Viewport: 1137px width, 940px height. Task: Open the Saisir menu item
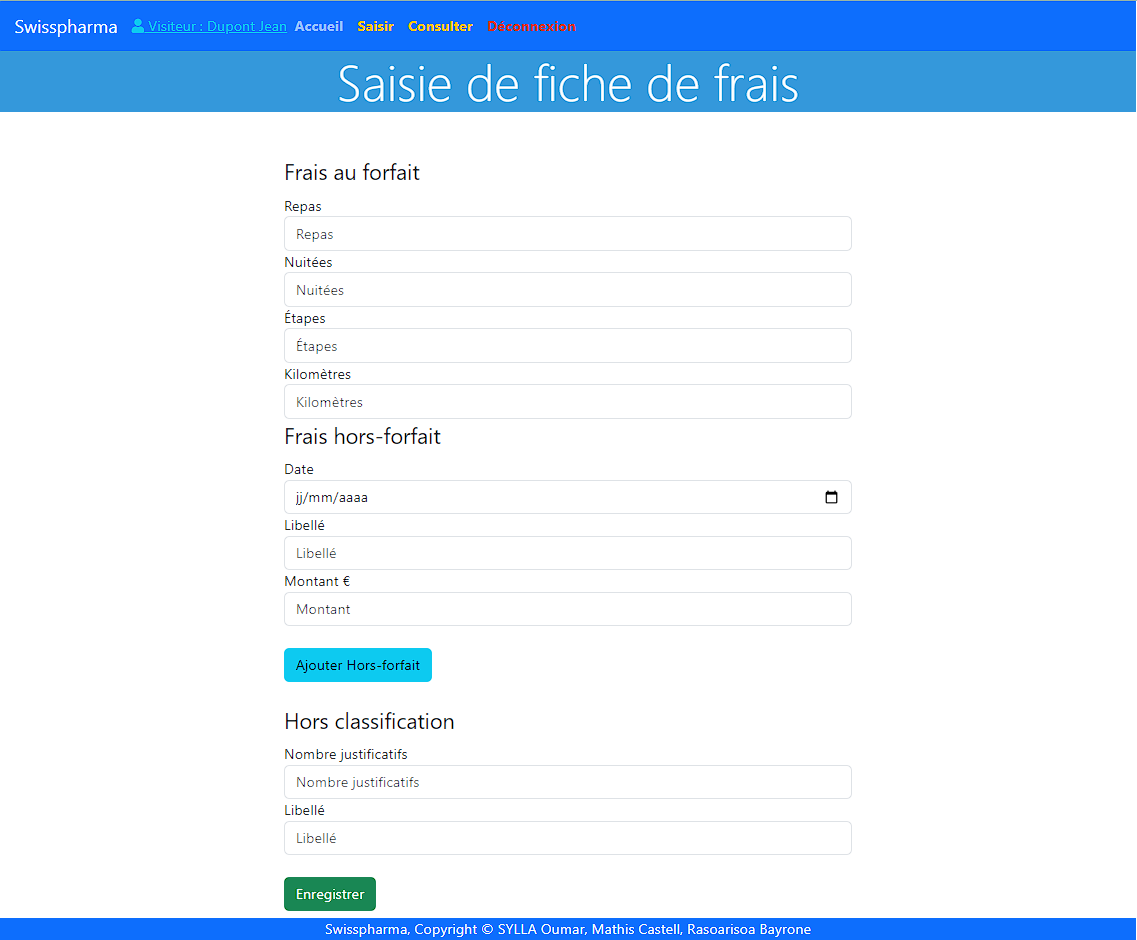coord(376,27)
